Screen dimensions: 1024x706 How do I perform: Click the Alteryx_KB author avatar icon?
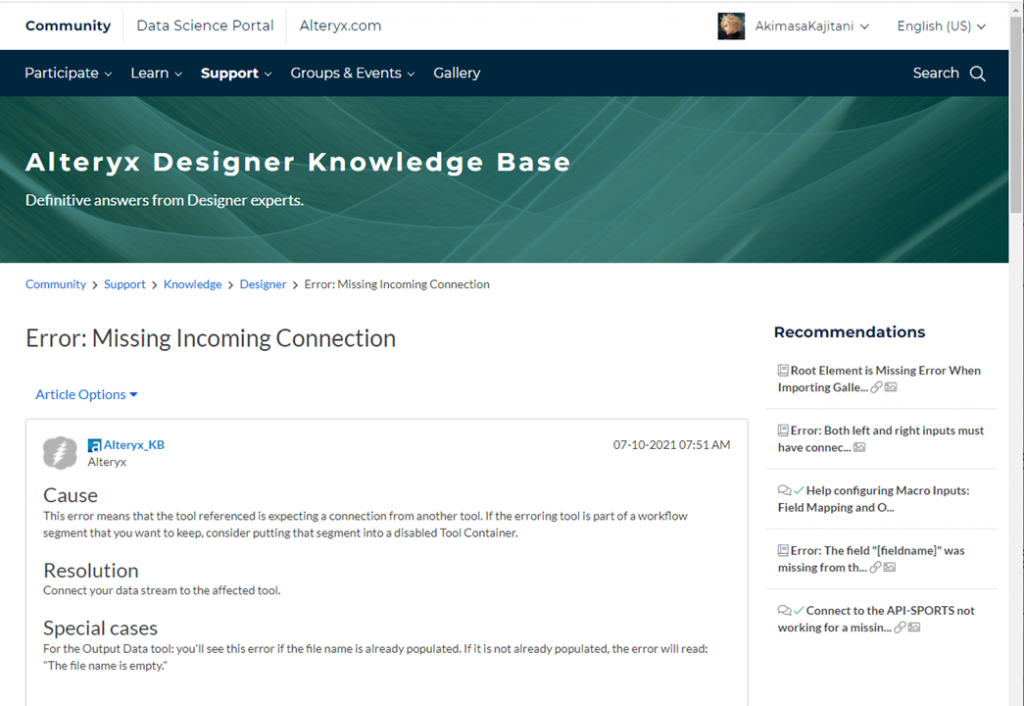tap(60, 453)
